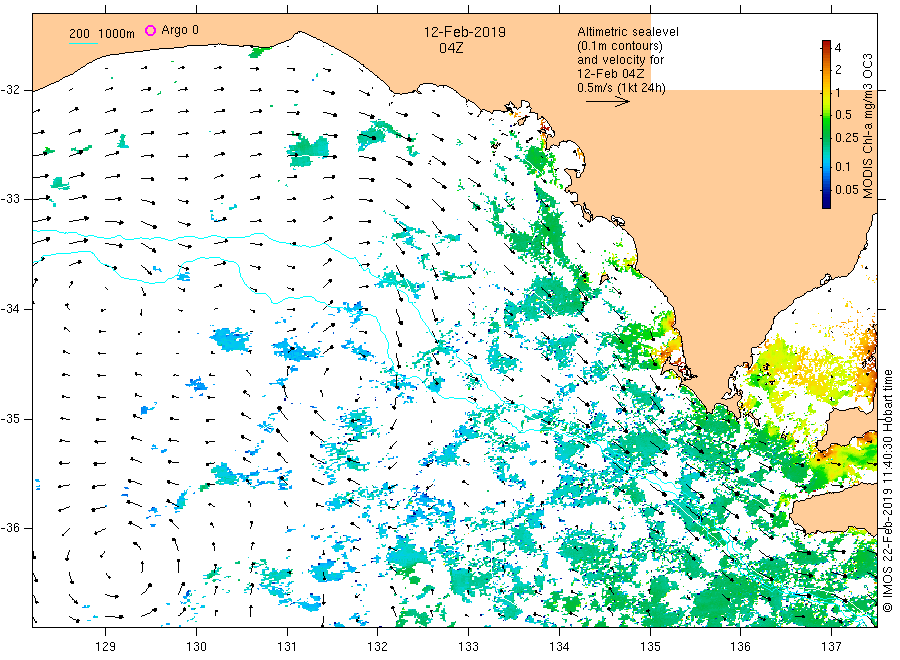The image size is (900, 660).
Task: Click the 'MODIS Chl-a mg/m3 OC3' colorbar title
Action: pyautogui.click(x=868, y=126)
